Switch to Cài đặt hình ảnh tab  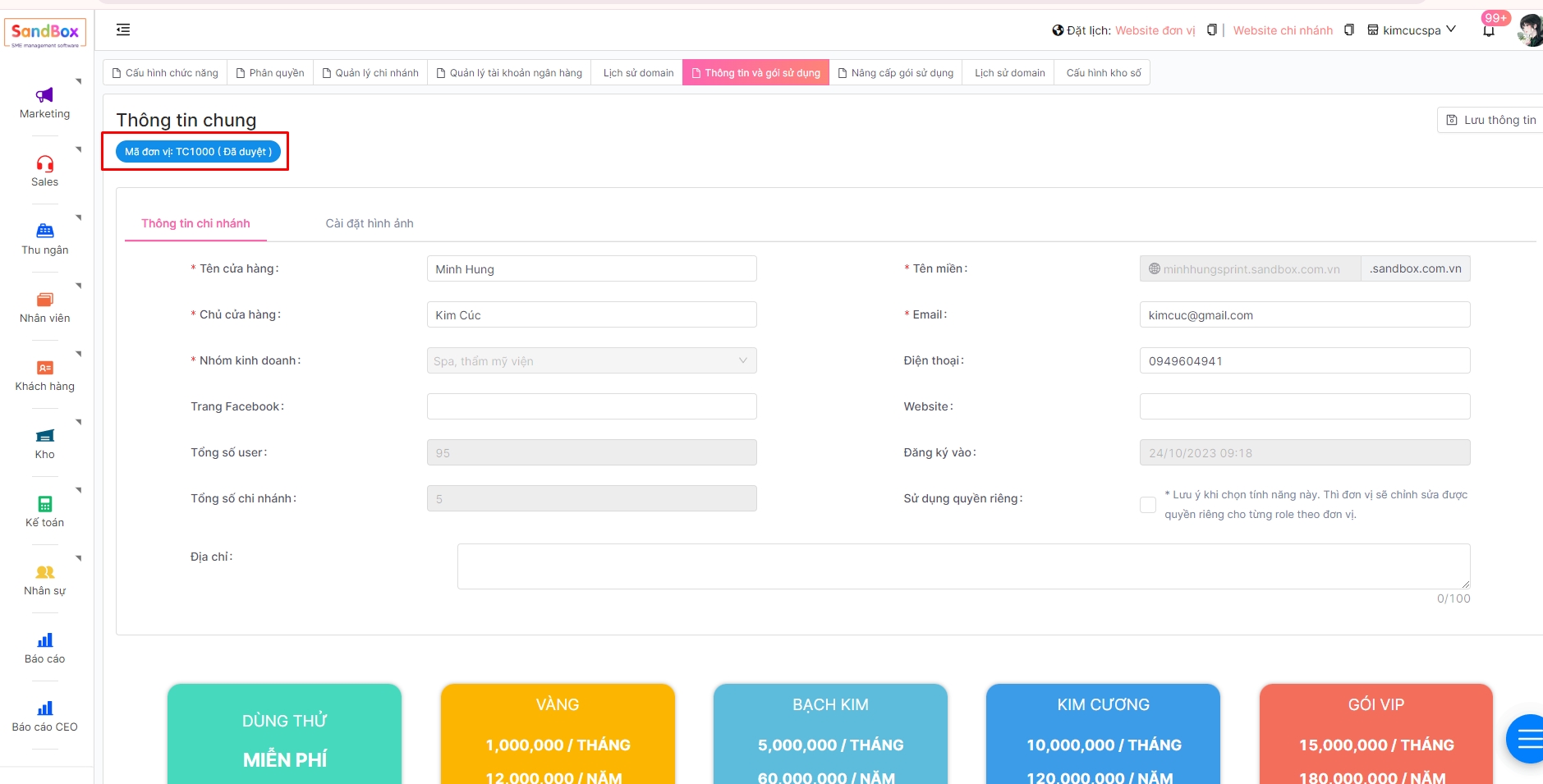tap(370, 223)
